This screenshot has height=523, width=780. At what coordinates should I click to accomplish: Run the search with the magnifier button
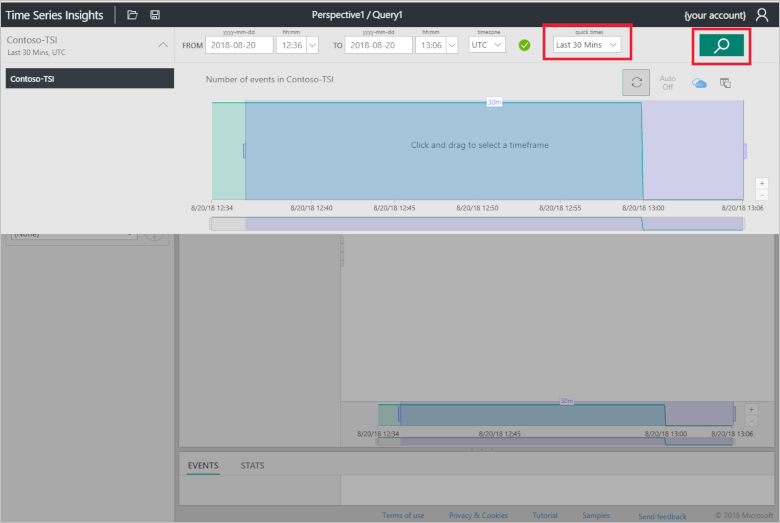(x=721, y=45)
